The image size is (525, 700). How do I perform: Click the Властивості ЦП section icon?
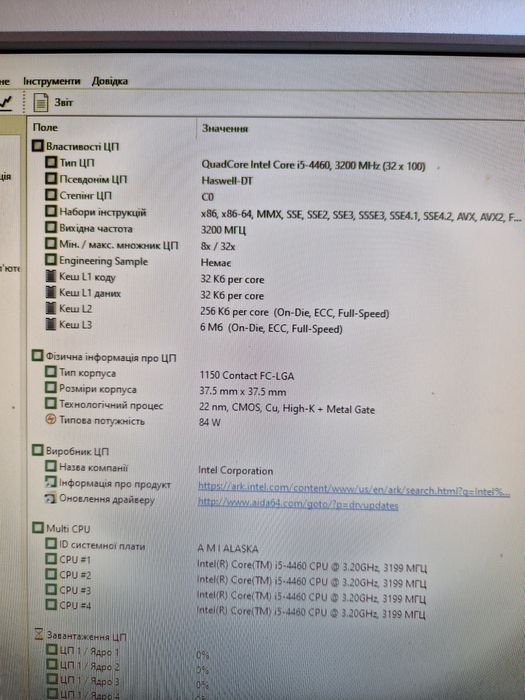38,146
